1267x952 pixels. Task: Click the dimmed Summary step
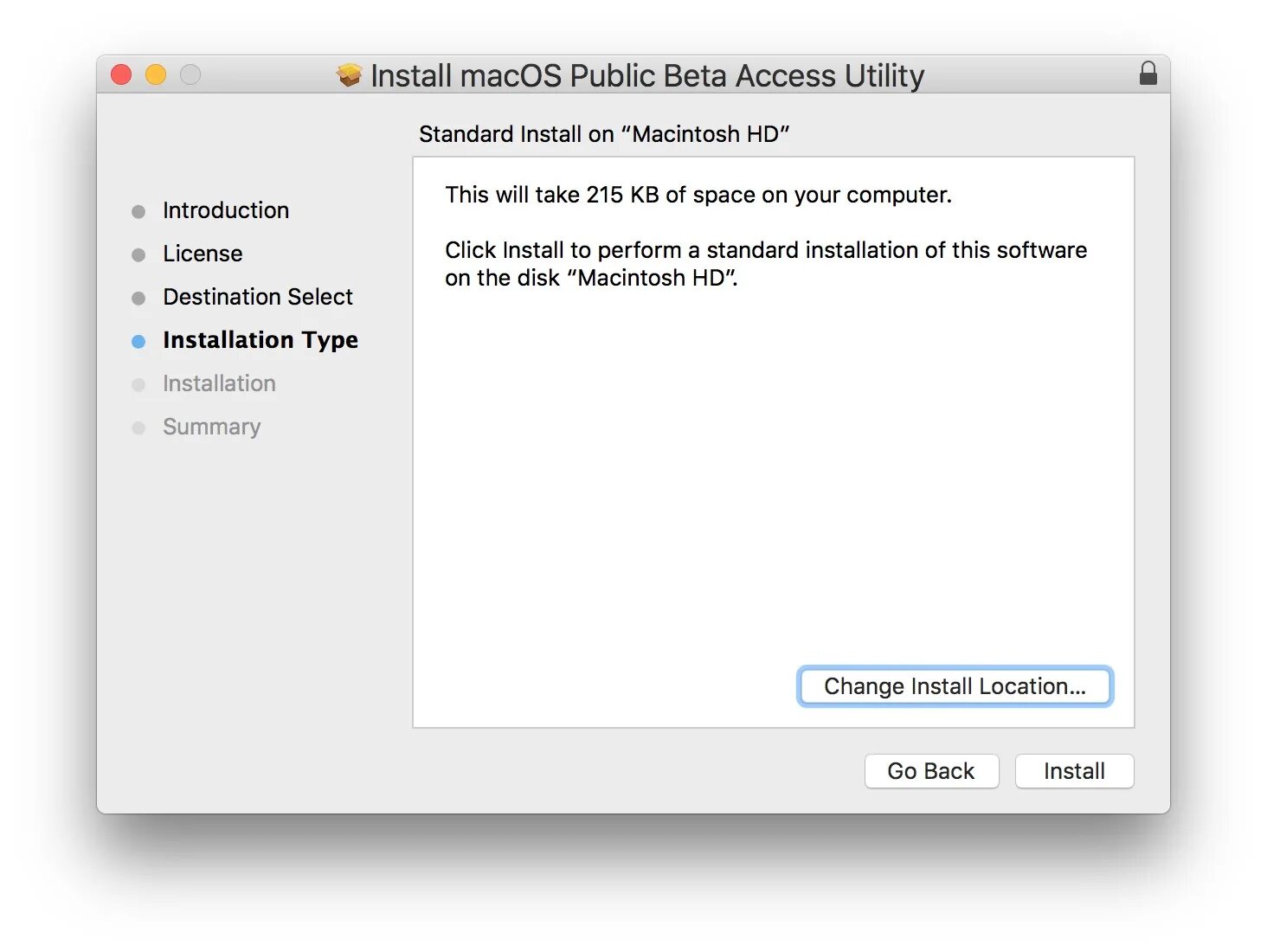pyautogui.click(x=211, y=427)
